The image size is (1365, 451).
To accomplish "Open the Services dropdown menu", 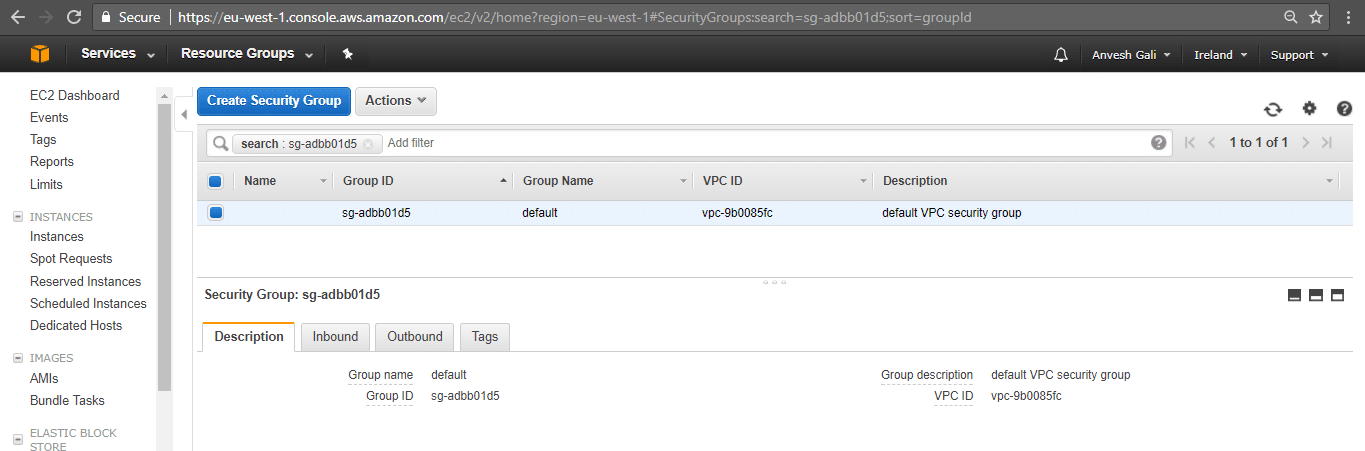I will click(x=118, y=54).
